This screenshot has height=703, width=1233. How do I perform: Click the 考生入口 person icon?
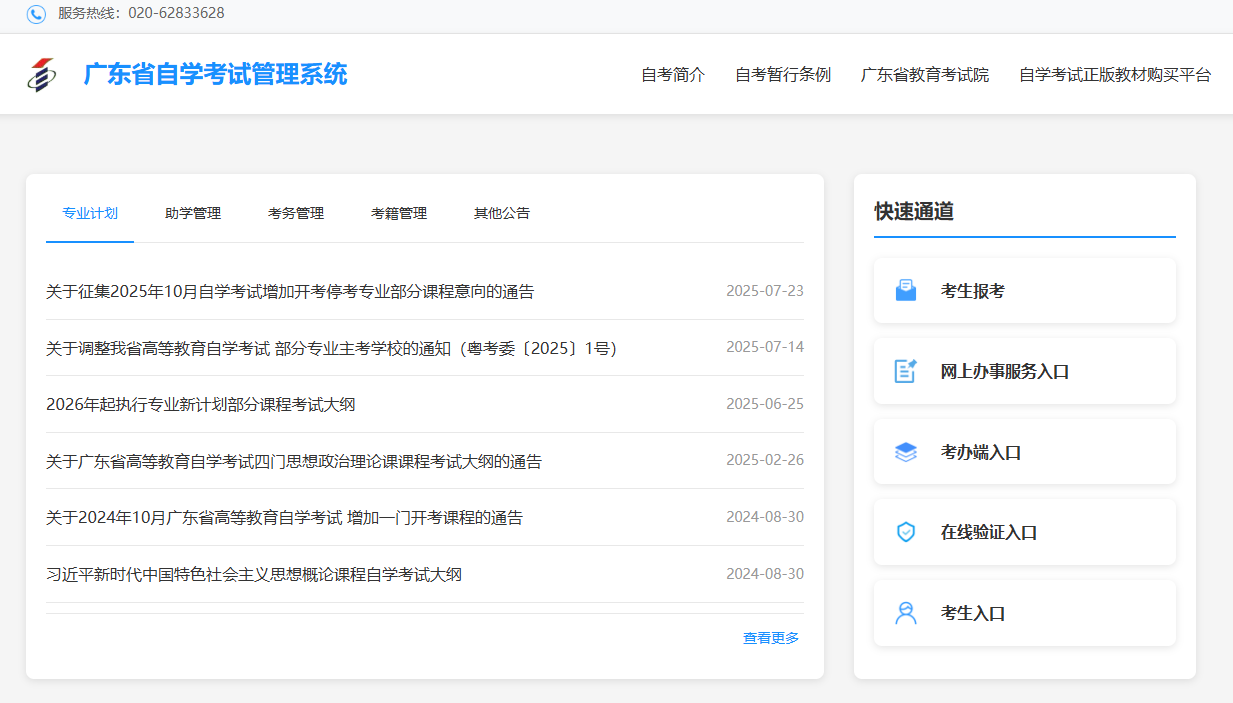click(905, 613)
